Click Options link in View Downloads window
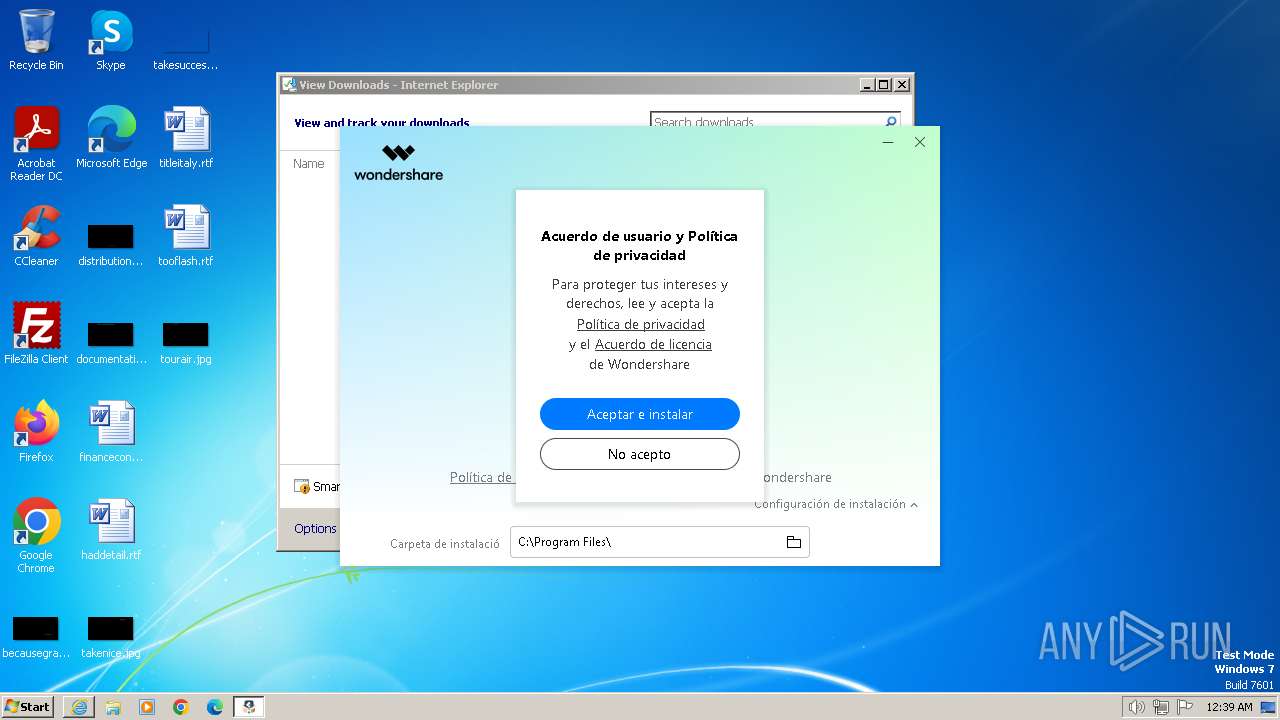The width and height of the screenshot is (1280, 720). 315,528
